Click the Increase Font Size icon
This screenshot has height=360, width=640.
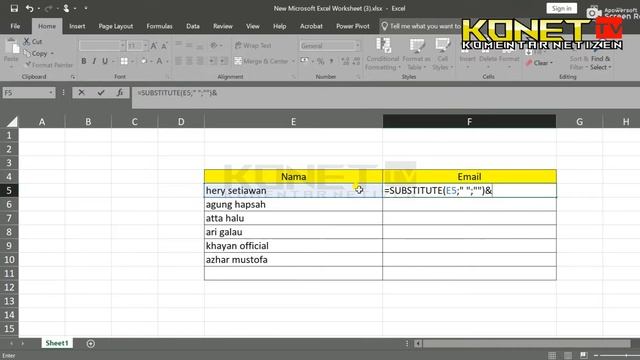tap(154, 46)
